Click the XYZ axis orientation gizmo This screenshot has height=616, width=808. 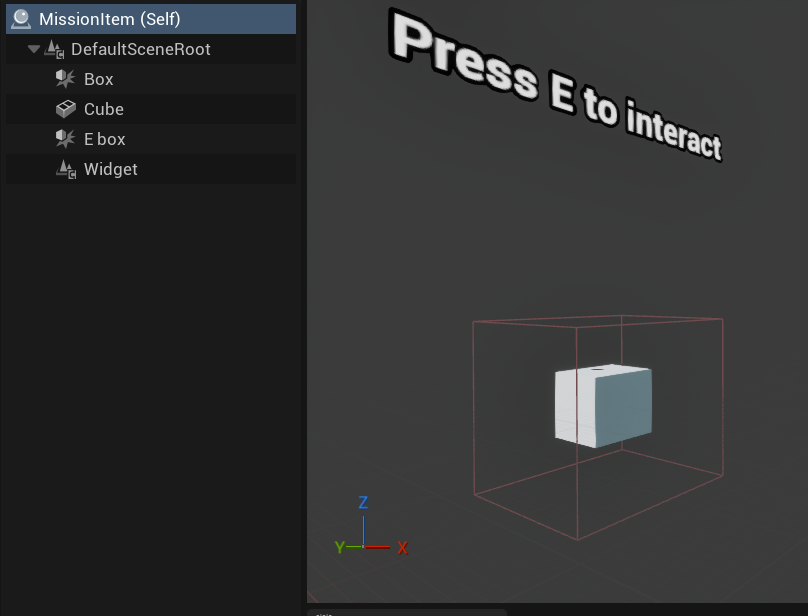371,526
